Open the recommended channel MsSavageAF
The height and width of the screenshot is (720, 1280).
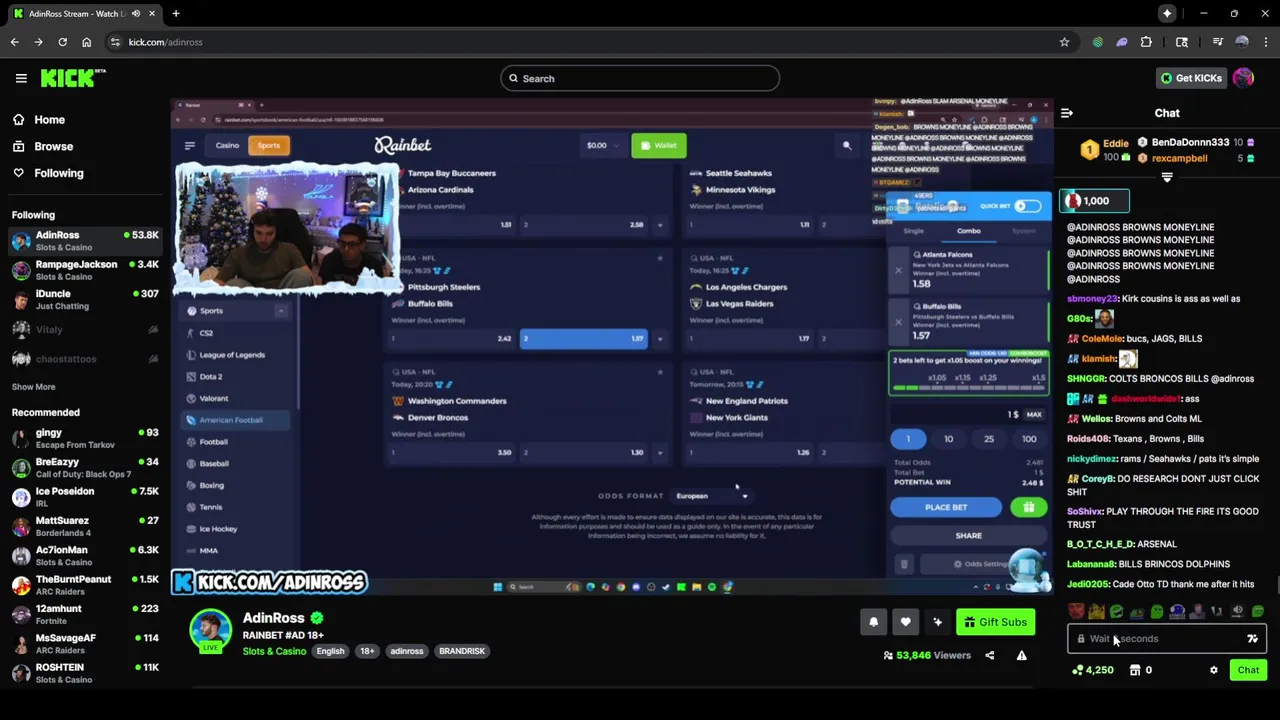85,644
